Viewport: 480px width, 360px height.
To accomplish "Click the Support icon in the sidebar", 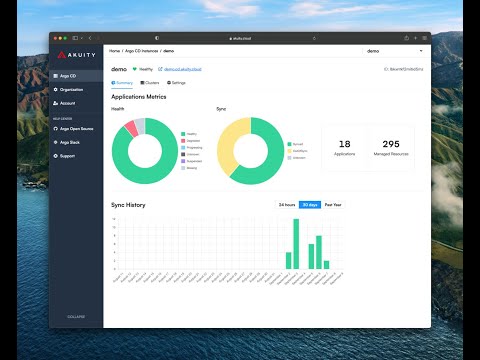I will [x=56, y=156].
